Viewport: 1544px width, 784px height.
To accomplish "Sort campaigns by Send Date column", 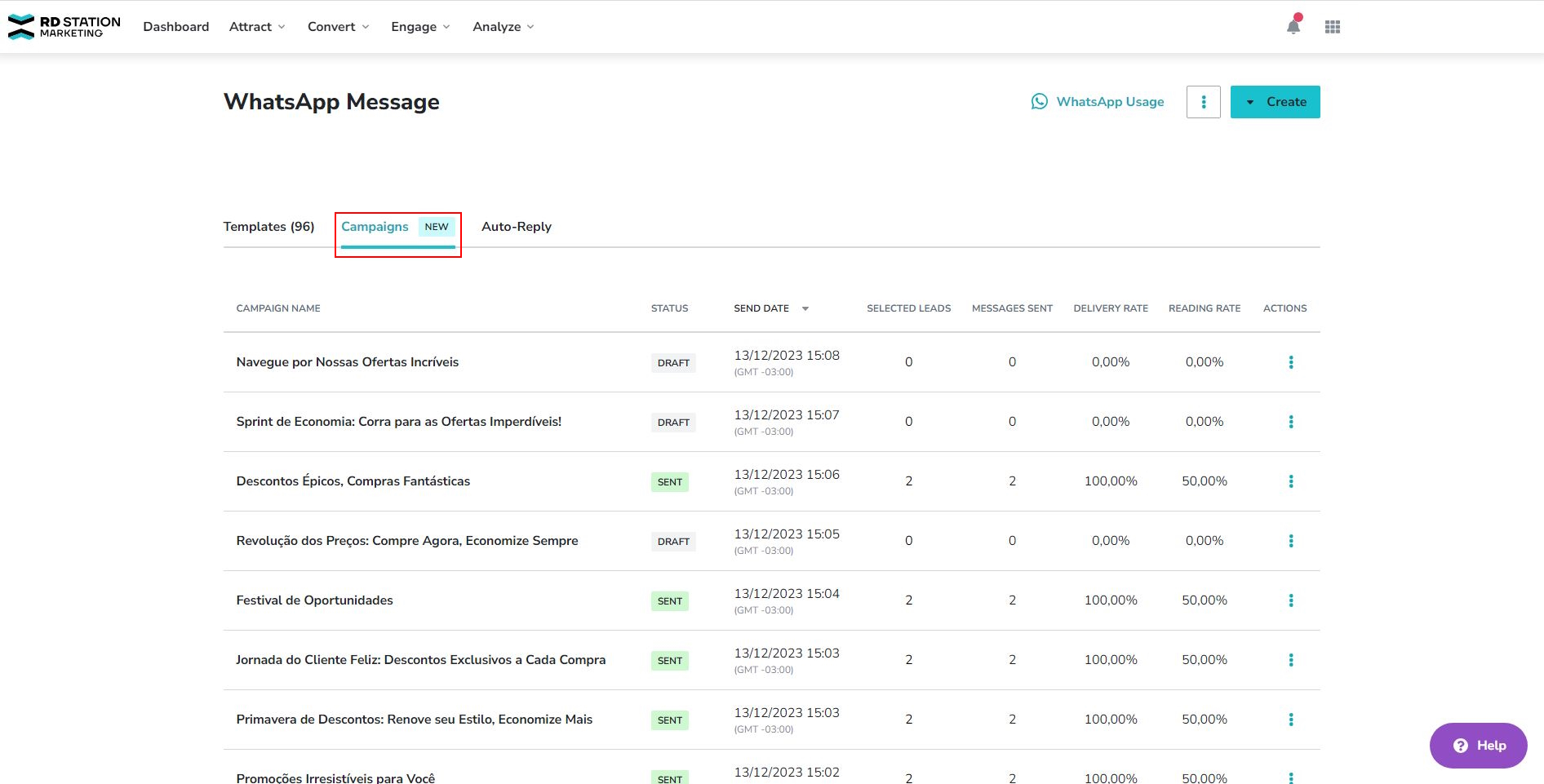I will point(770,308).
